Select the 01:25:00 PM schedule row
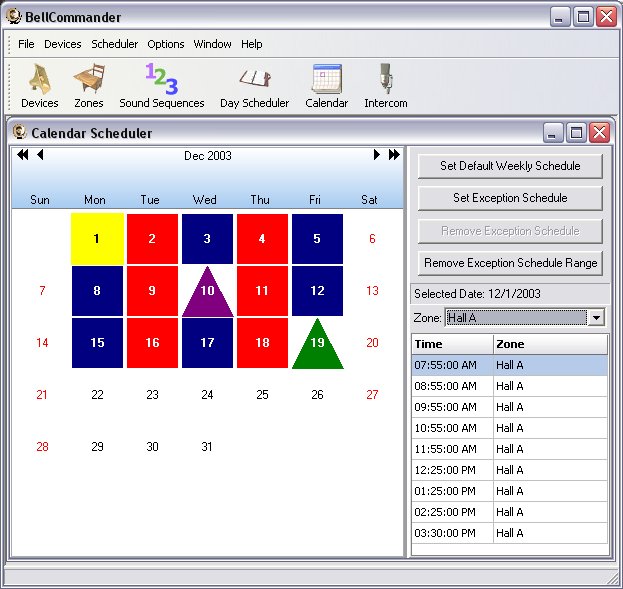This screenshot has height=589, width=623. 510,492
